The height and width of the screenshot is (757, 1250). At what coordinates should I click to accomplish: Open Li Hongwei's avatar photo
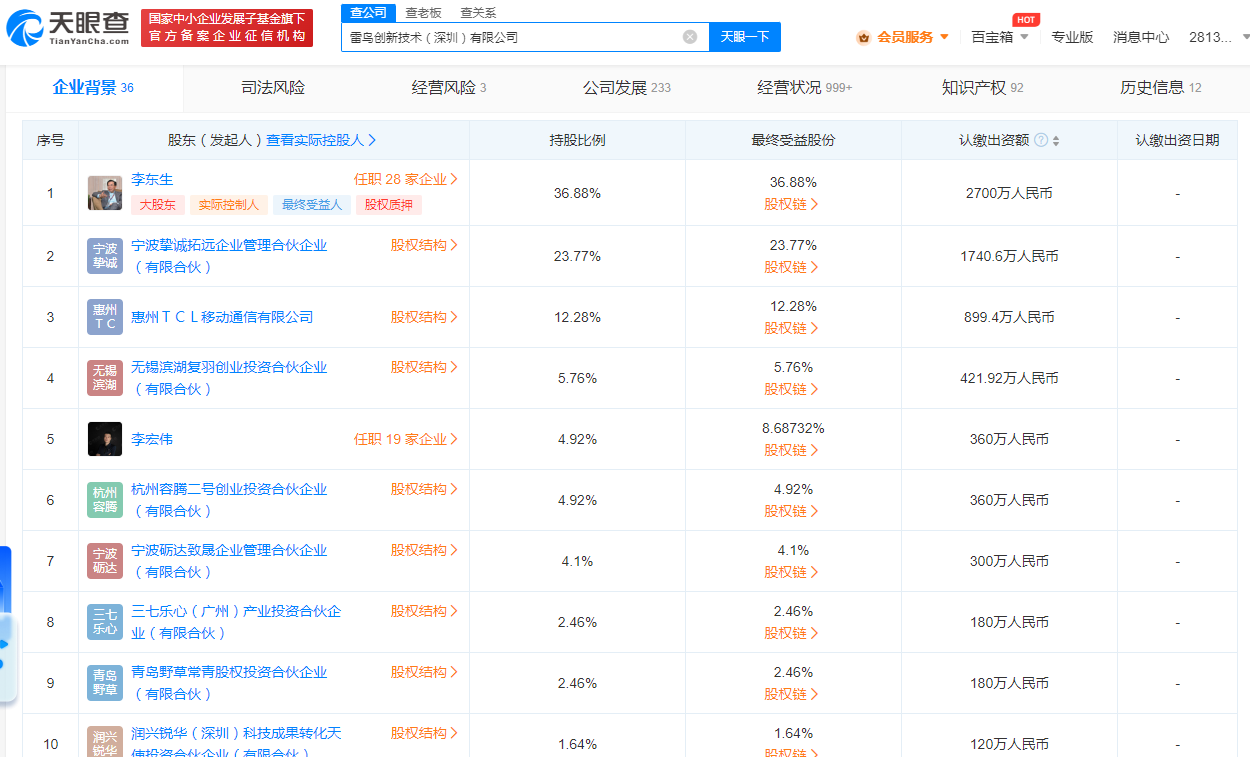pyautogui.click(x=105, y=439)
